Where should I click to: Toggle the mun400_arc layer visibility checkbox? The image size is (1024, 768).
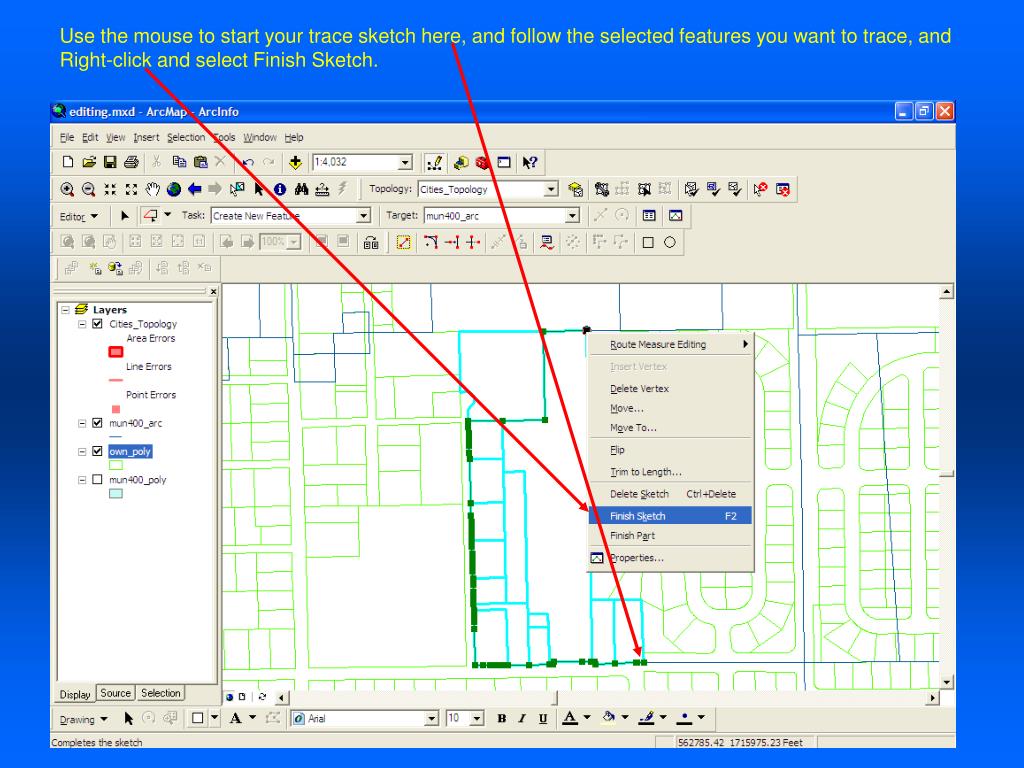(97, 423)
